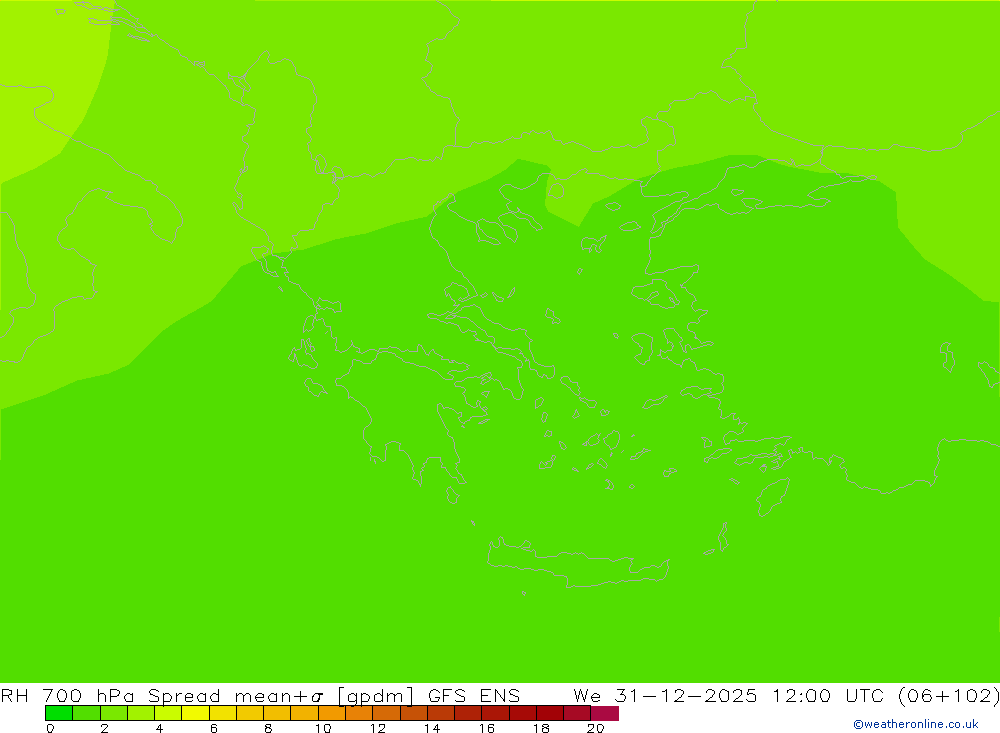Click the island of Rhodes on the map

(773, 497)
